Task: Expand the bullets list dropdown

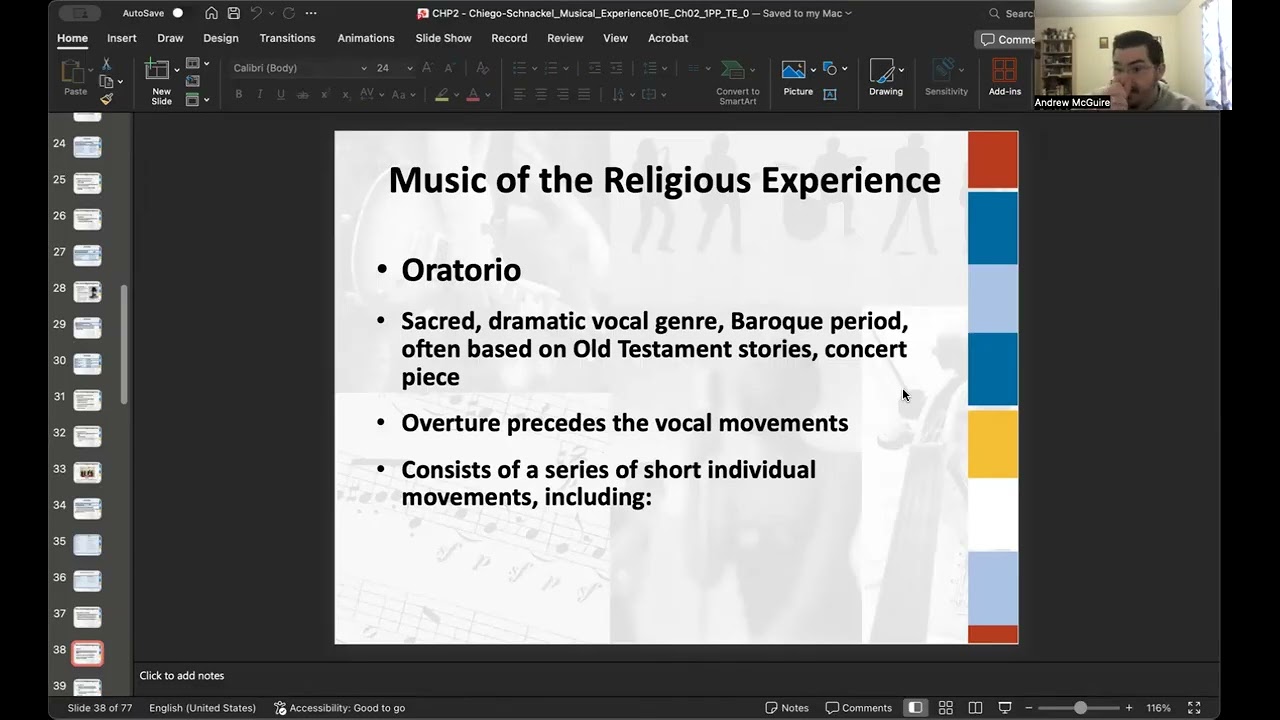Action: 535,68
